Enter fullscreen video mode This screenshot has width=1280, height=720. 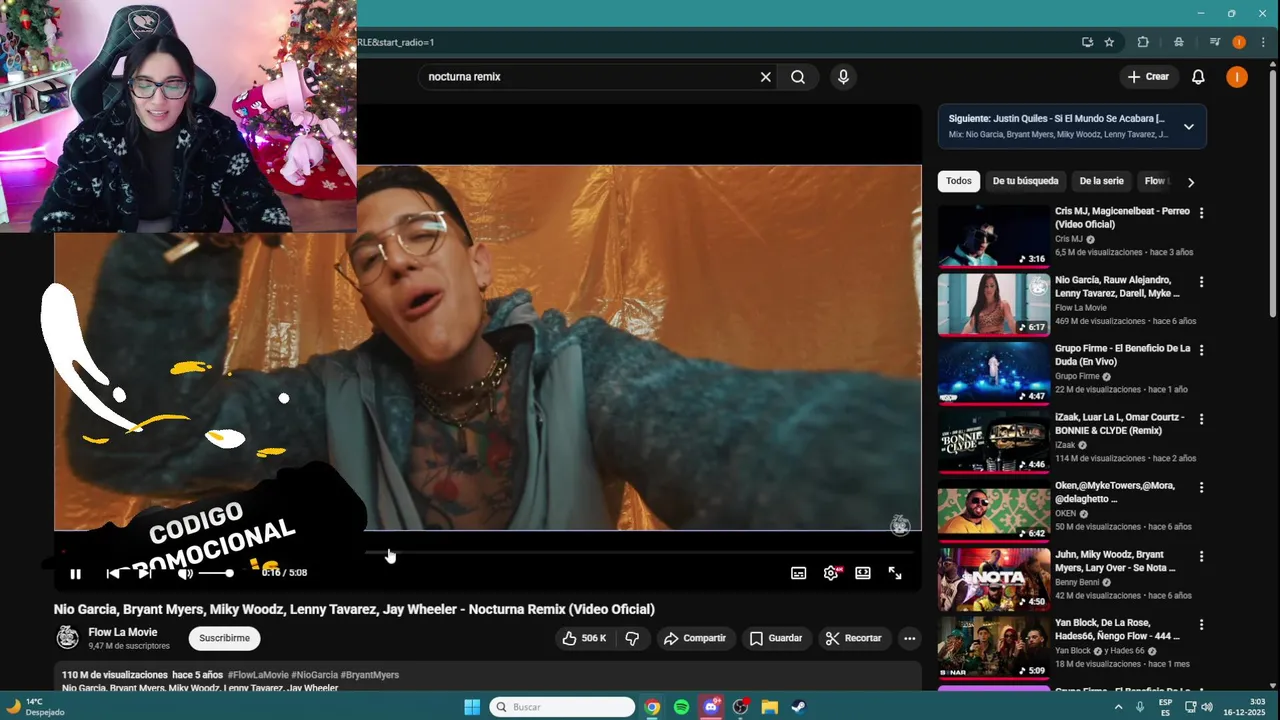[895, 573]
